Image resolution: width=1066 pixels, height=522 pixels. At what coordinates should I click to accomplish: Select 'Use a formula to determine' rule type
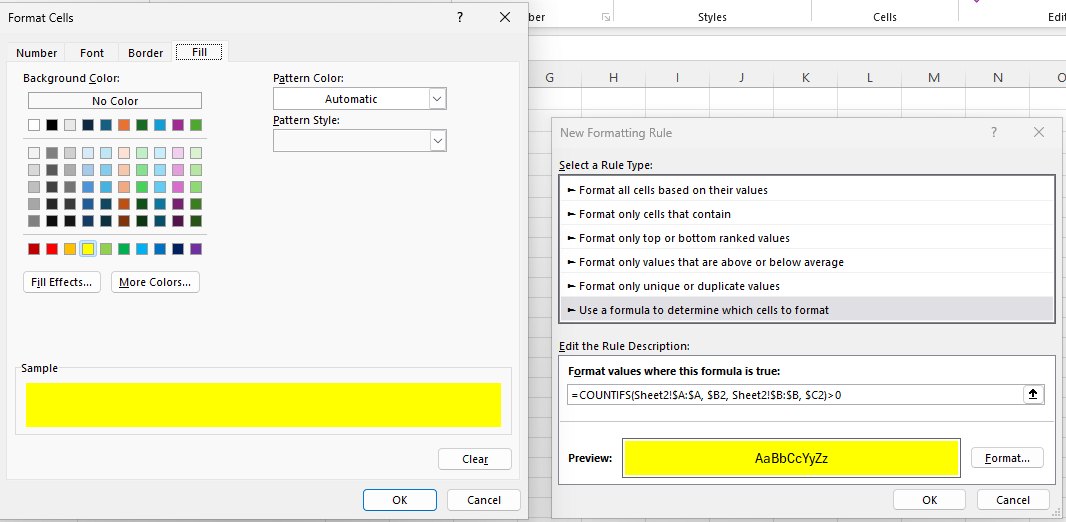click(x=806, y=310)
